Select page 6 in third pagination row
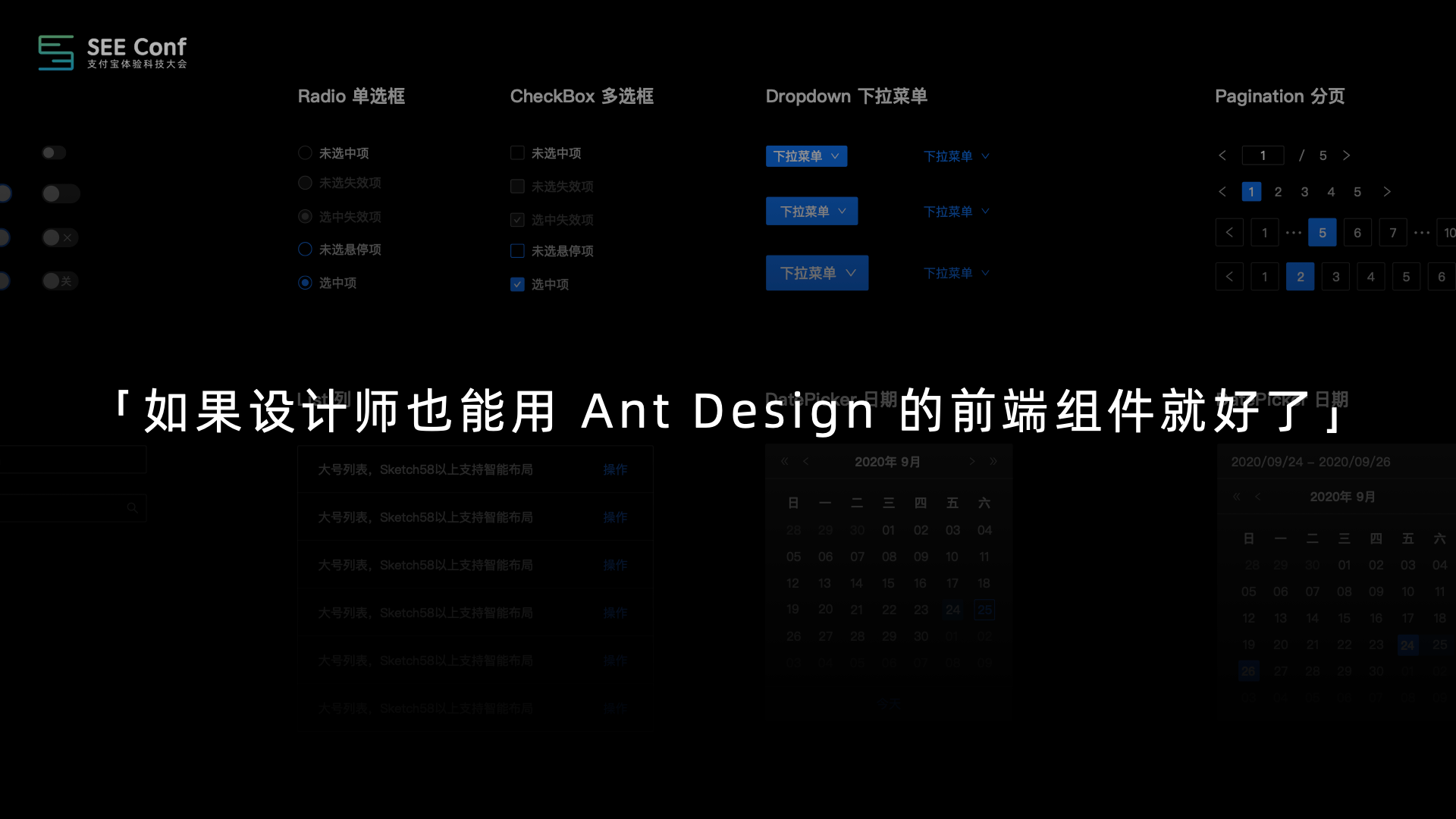 (x=1357, y=233)
